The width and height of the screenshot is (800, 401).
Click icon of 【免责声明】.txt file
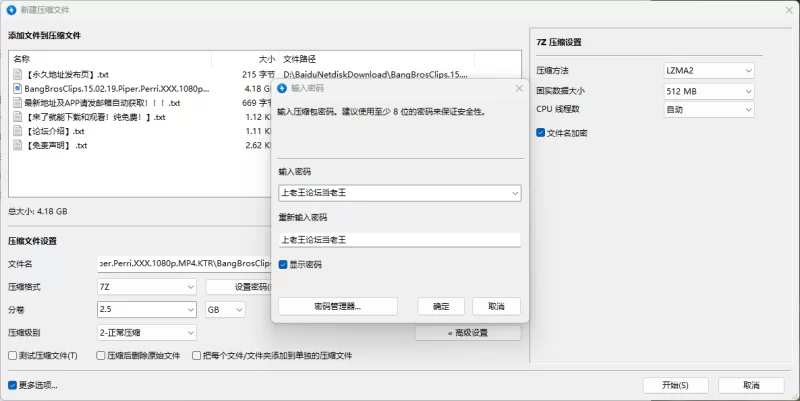coord(18,145)
